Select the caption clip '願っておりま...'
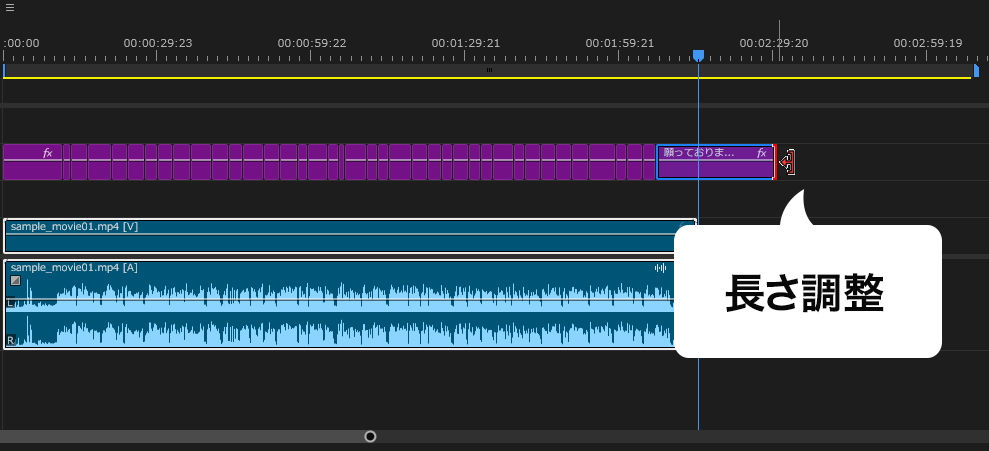This screenshot has width=989, height=451. pyautogui.click(x=715, y=162)
